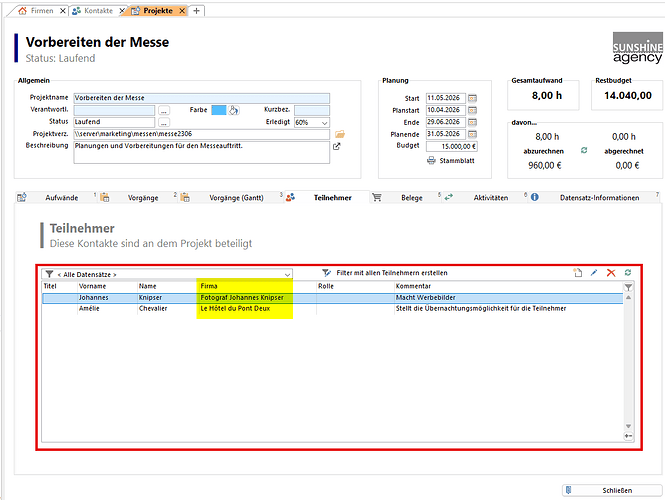Click the Stammblatt link
The image size is (665, 500).
[457, 161]
